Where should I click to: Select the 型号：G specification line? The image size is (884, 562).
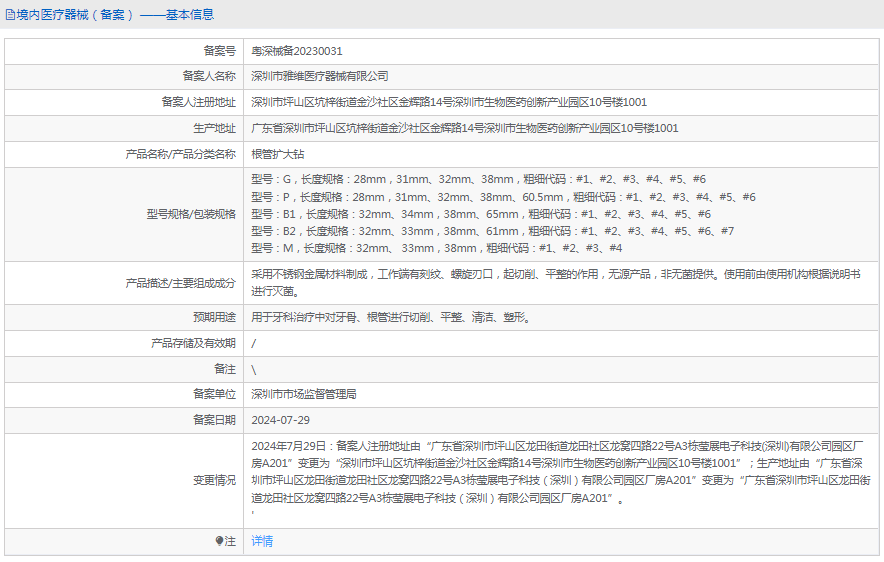478,179
